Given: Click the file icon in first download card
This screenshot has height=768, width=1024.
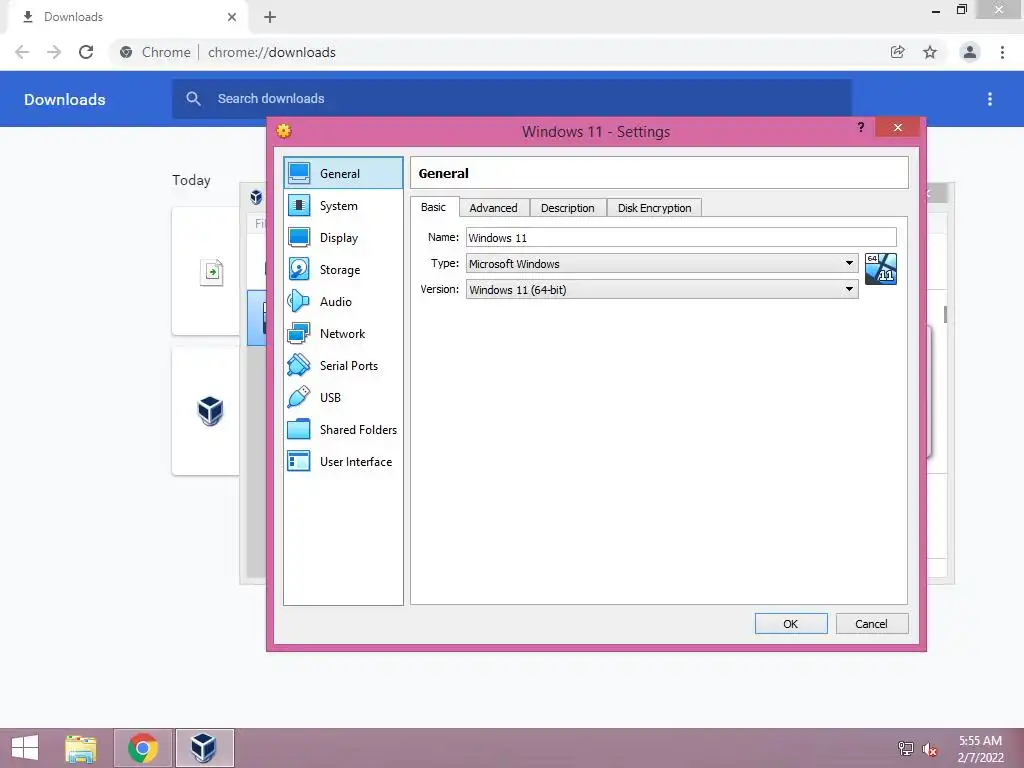Looking at the screenshot, I should point(212,272).
